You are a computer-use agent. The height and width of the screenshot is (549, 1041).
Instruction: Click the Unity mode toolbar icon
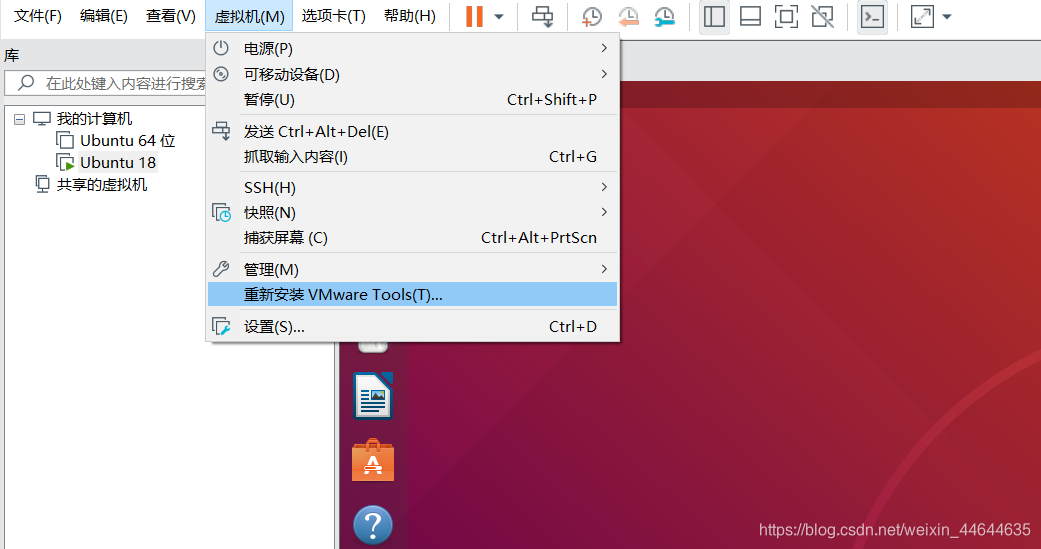pyautogui.click(x=823, y=16)
